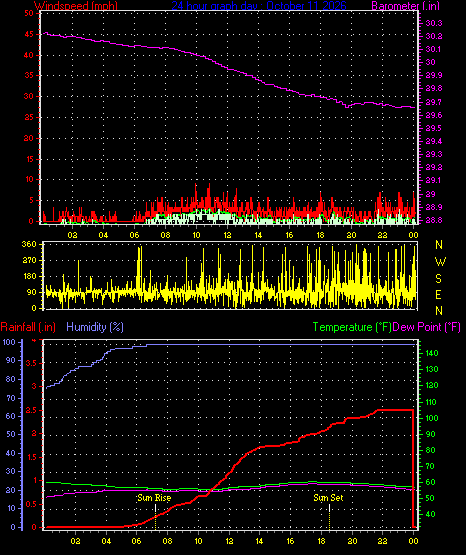Image resolution: width=466 pixels, height=555 pixels.
Task: Click the 360 value on wind direction axis
Action: (x=29, y=245)
